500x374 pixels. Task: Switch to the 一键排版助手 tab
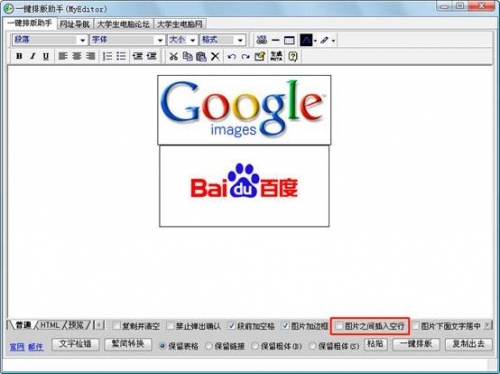click(30, 23)
